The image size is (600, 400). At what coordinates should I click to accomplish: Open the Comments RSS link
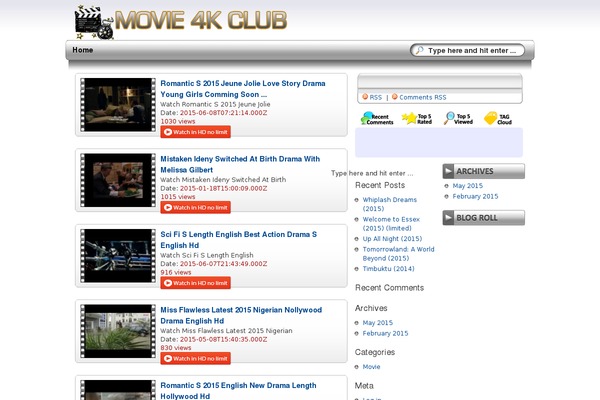coord(423,97)
